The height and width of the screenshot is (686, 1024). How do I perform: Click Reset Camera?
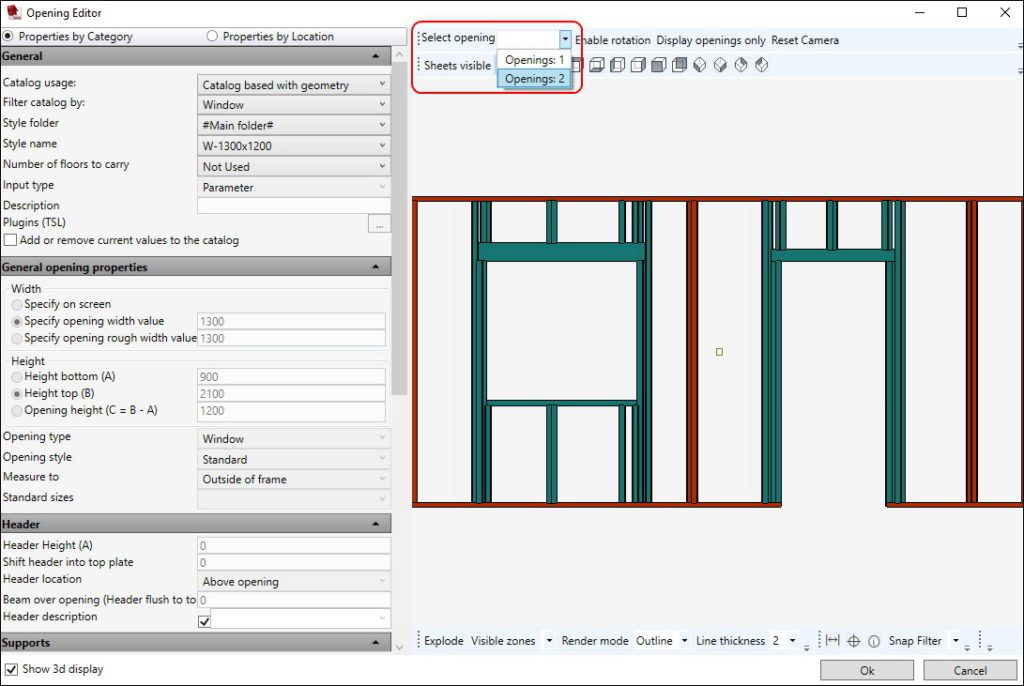(805, 40)
